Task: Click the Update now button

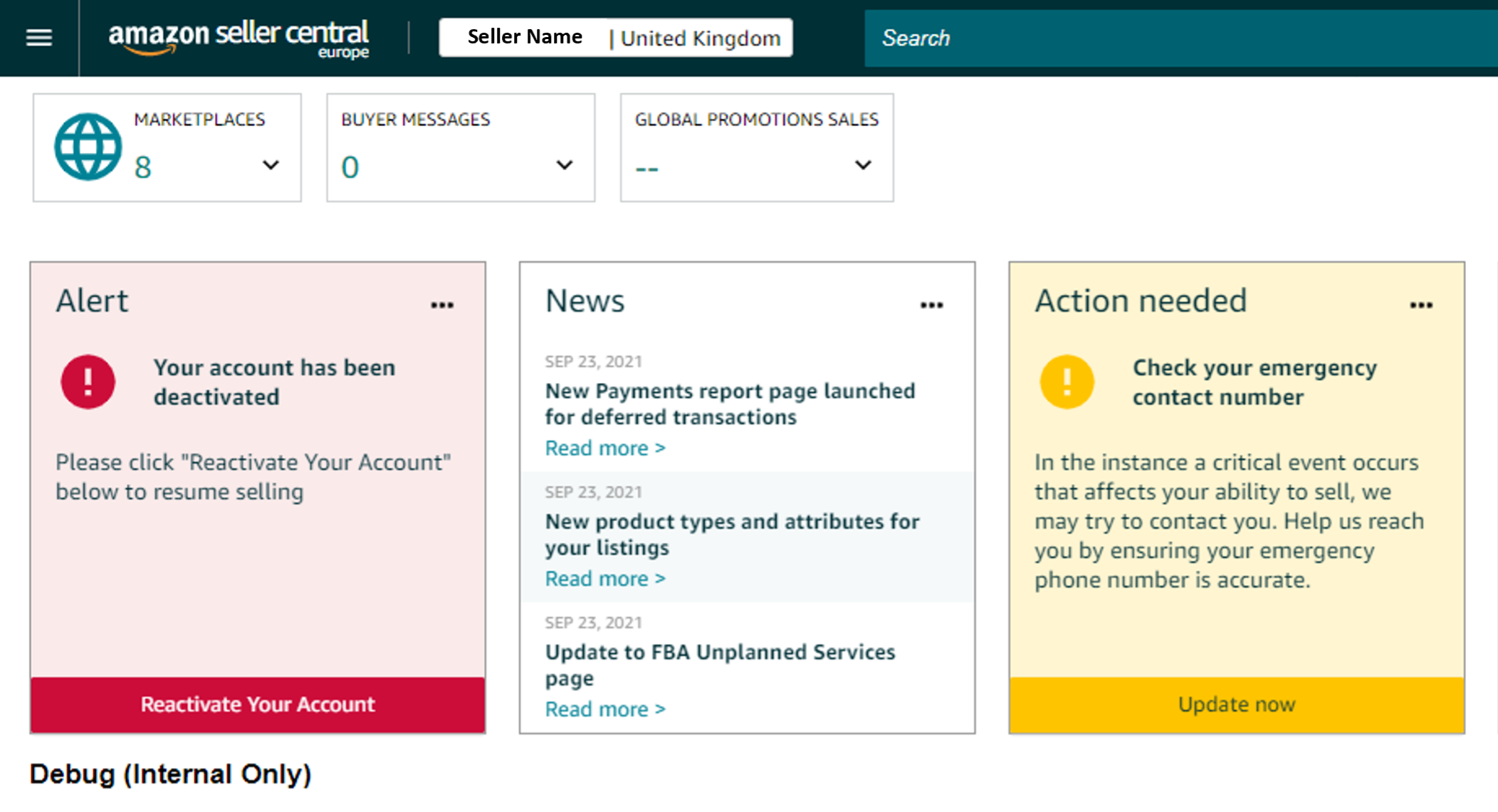Action: tap(1237, 705)
